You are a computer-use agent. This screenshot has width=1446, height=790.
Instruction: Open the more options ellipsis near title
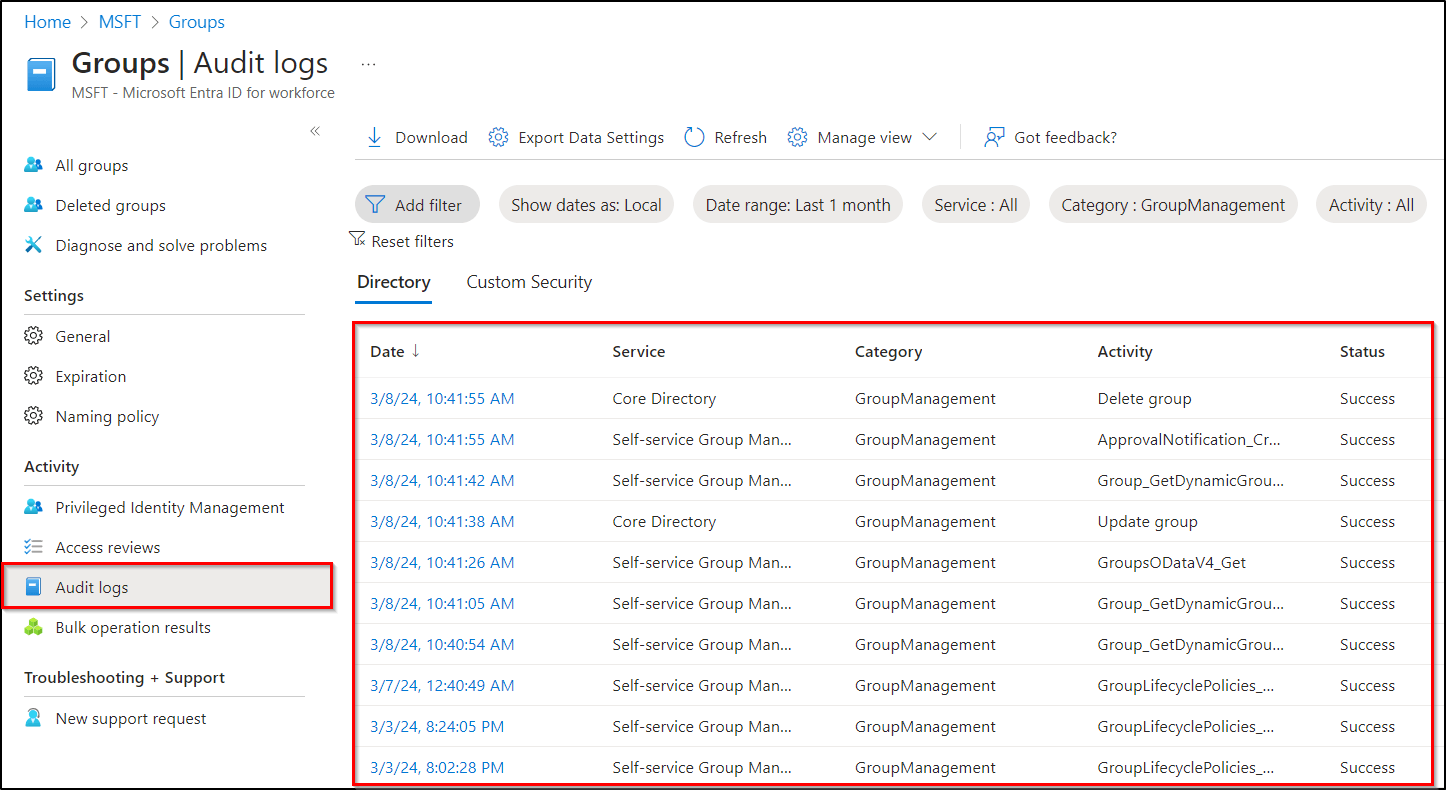tap(369, 64)
